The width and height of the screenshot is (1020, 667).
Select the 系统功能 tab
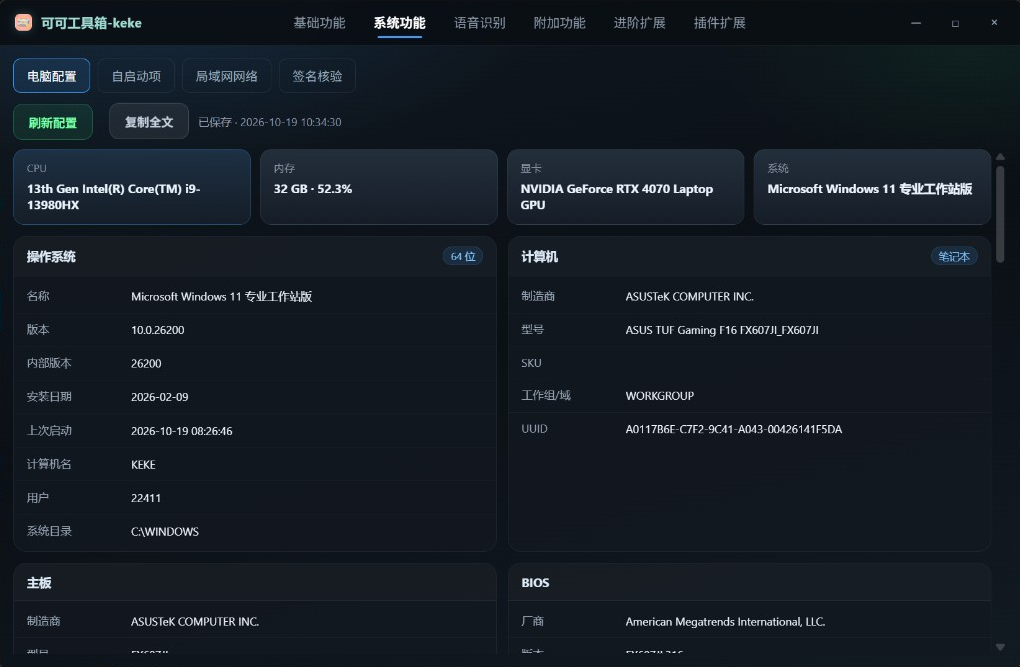pos(399,23)
